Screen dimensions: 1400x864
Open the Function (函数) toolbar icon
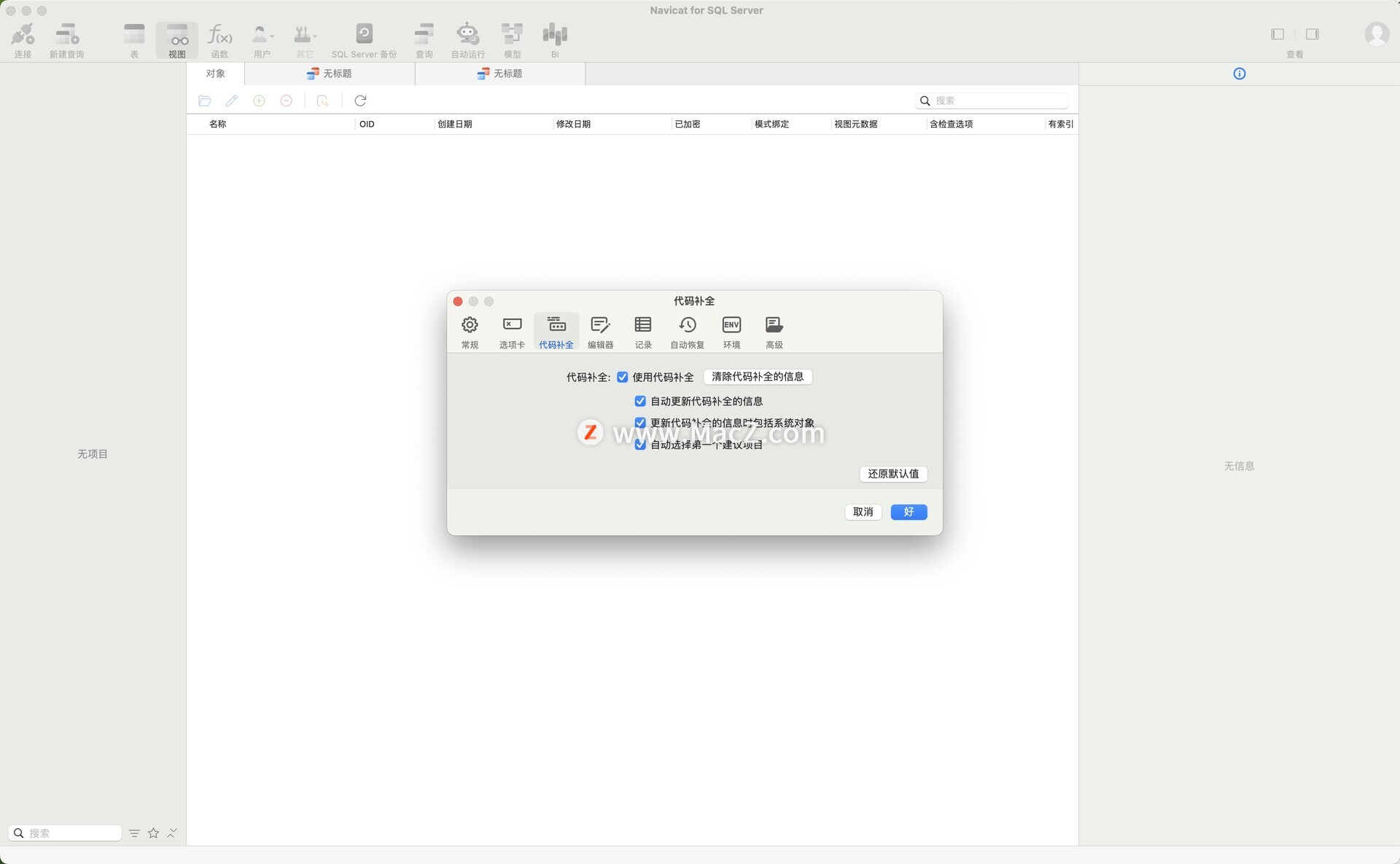(x=219, y=40)
